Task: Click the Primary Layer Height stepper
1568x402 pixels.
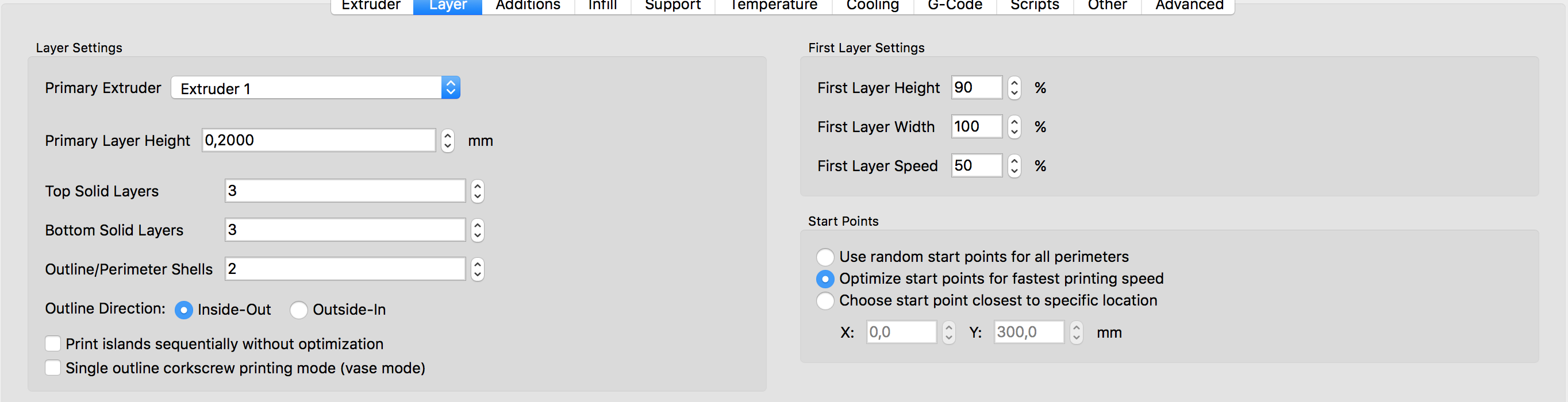Action: [447, 141]
